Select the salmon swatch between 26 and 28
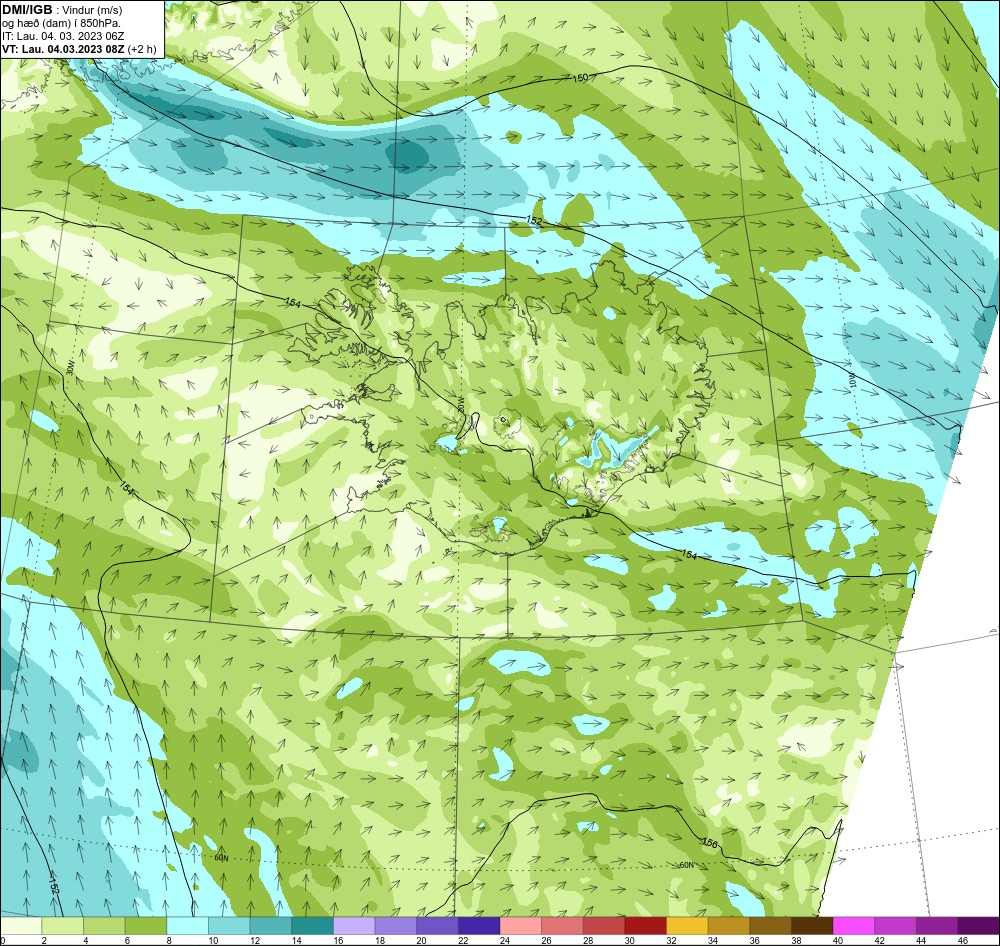The width and height of the screenshot is (1000, 946). point(562,926)
